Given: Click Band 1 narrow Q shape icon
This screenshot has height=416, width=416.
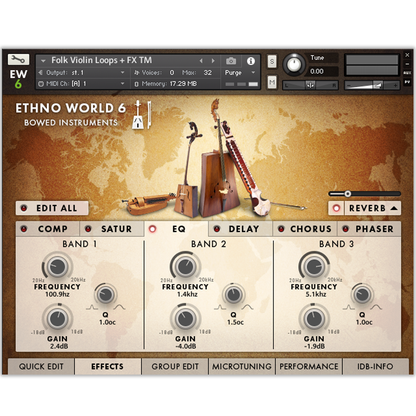Looking at the screenshot, I should pyautogui.click(x=91, y=307).
